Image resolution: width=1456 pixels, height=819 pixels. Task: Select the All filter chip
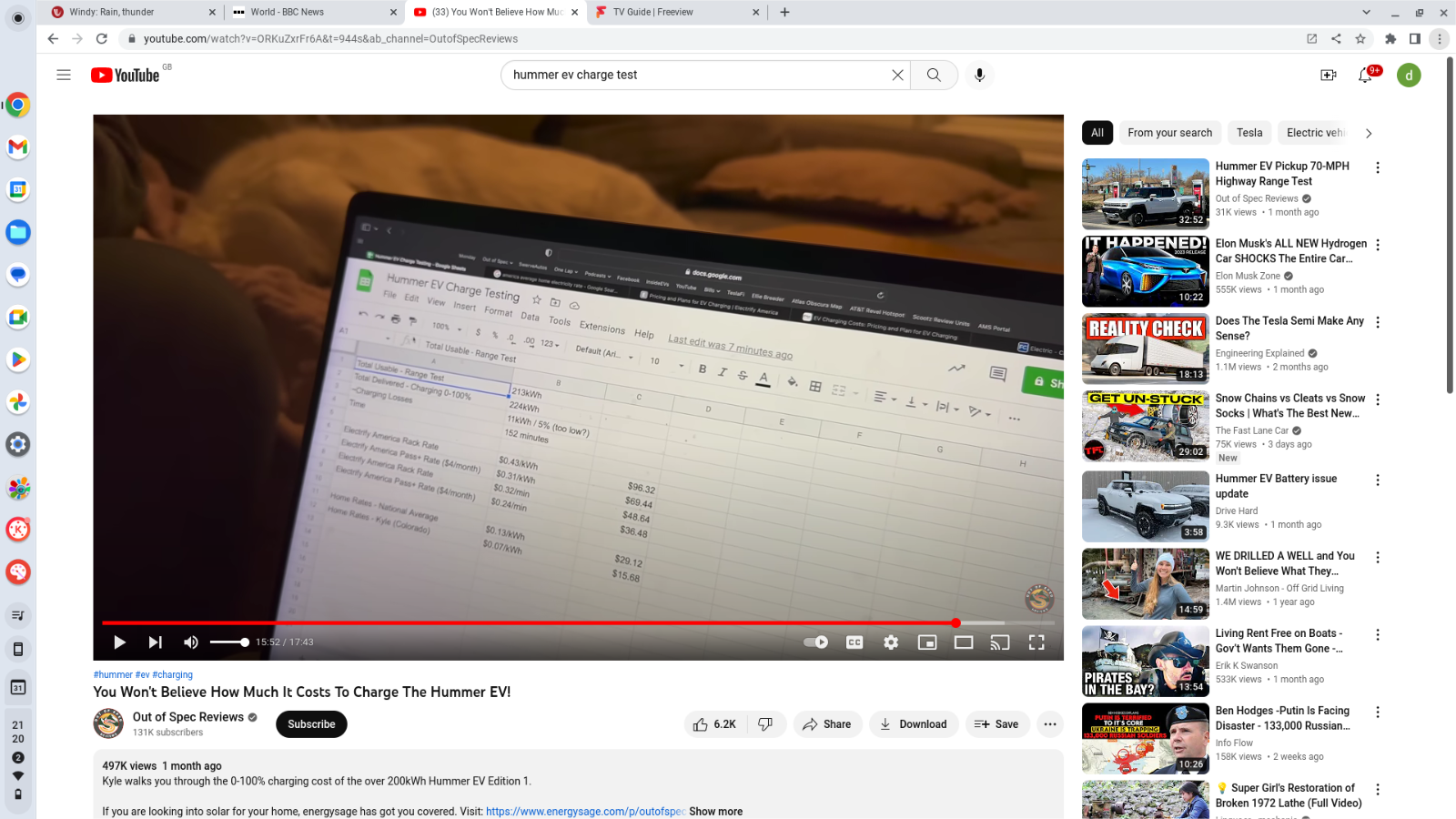click(x=1097, y=133)
